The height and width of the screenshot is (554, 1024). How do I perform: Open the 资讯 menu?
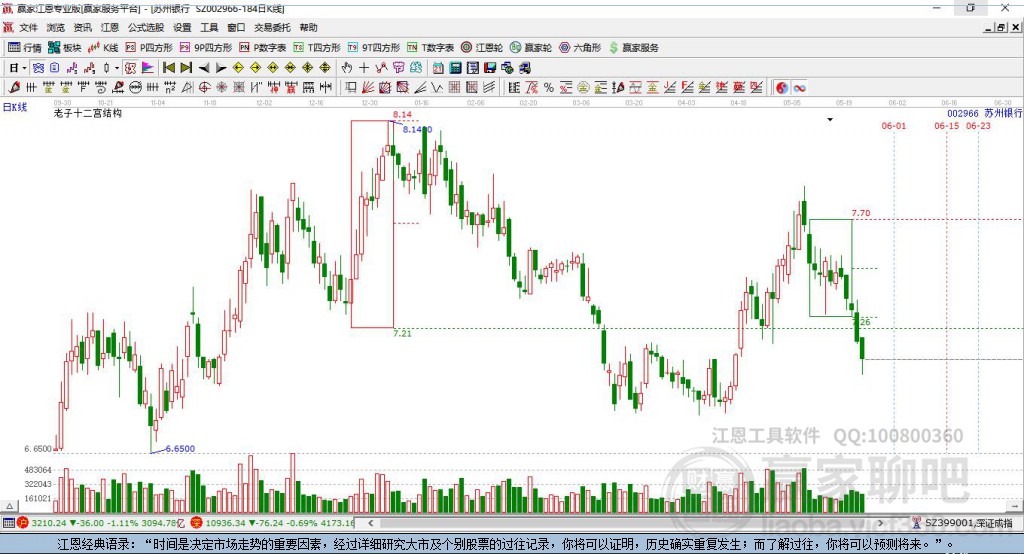click(x=82, y=27)
